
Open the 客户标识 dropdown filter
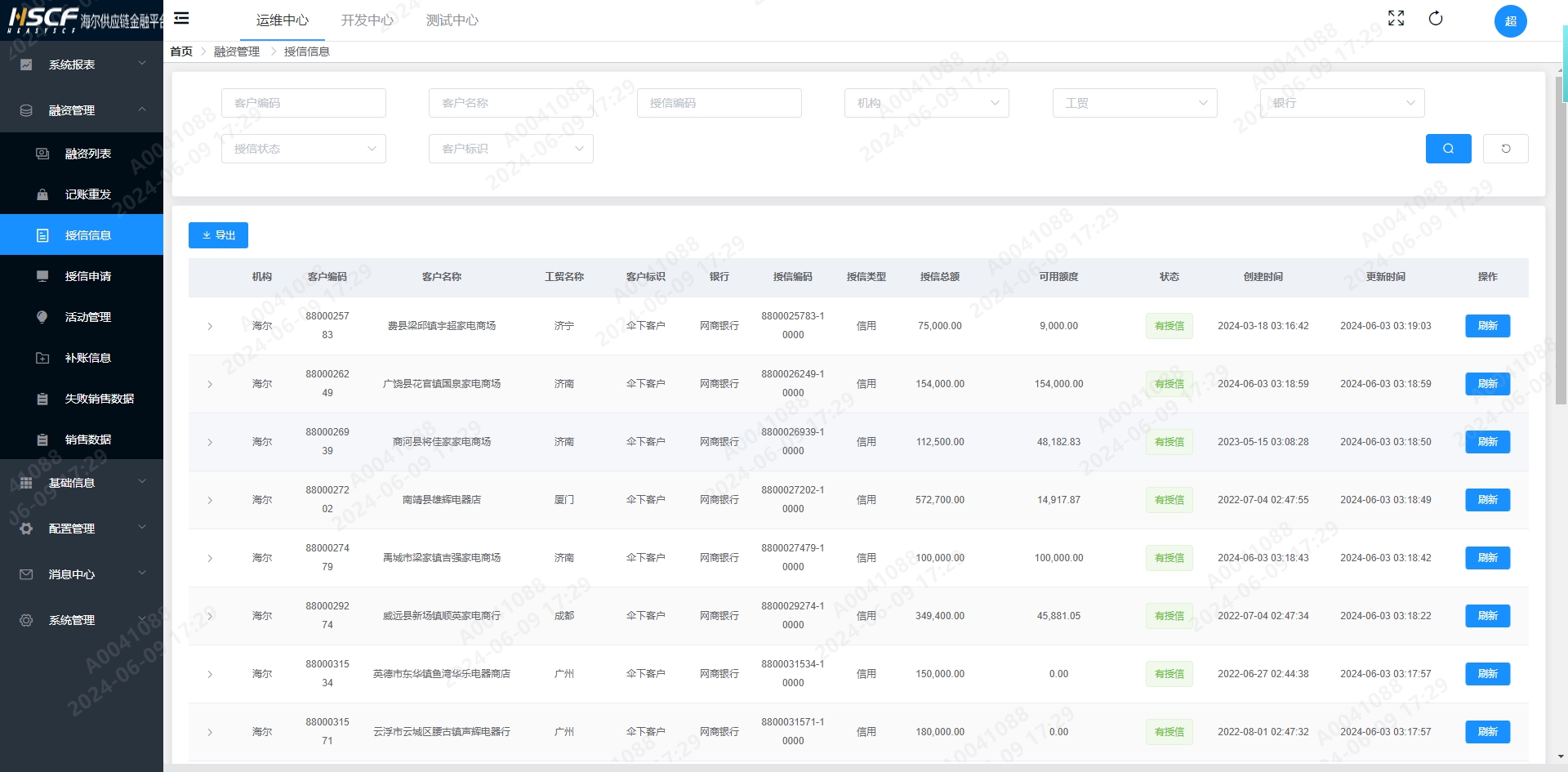coord(511,149)
